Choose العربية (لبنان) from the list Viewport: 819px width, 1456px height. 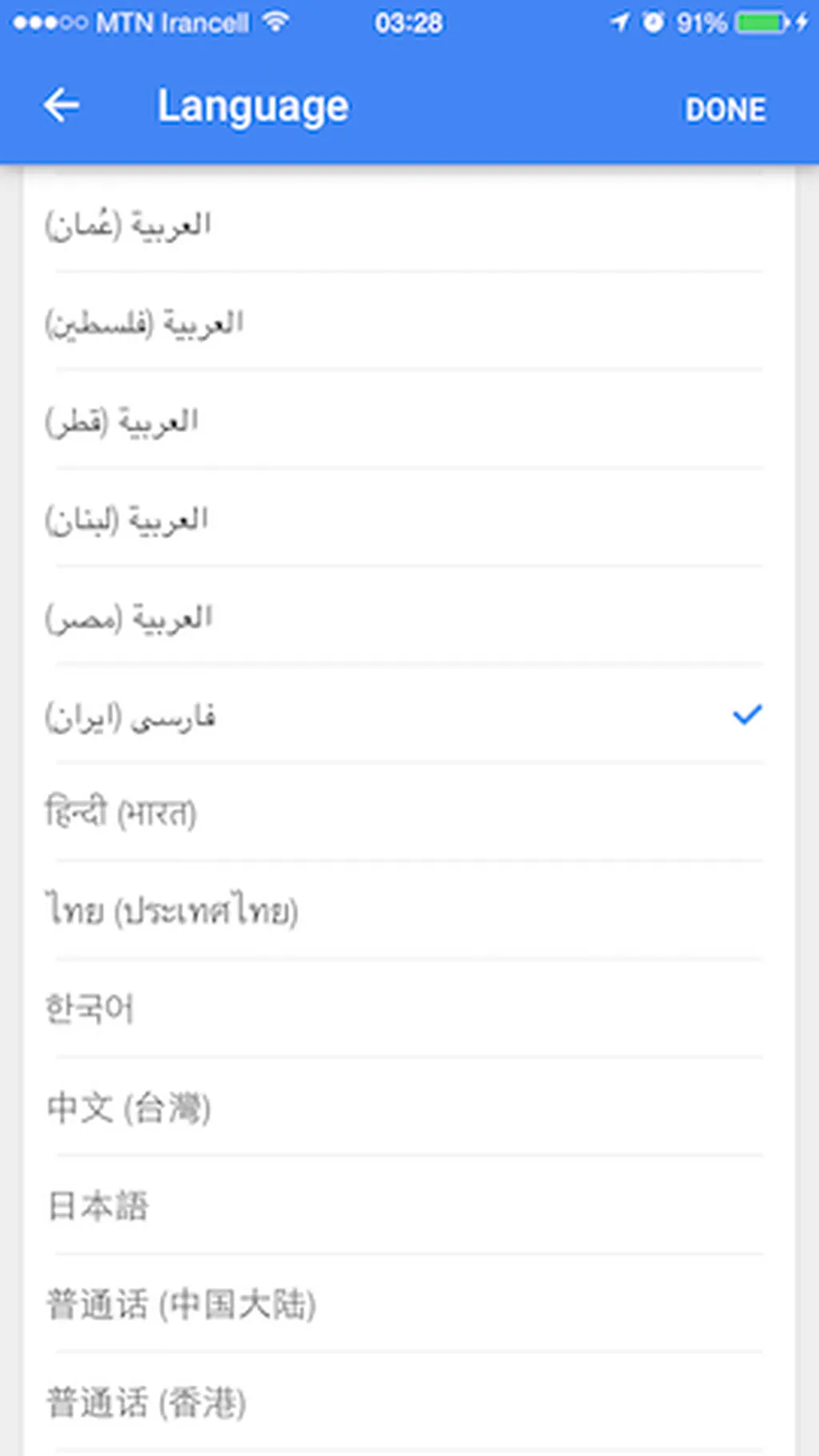click(x=409, y=519)
